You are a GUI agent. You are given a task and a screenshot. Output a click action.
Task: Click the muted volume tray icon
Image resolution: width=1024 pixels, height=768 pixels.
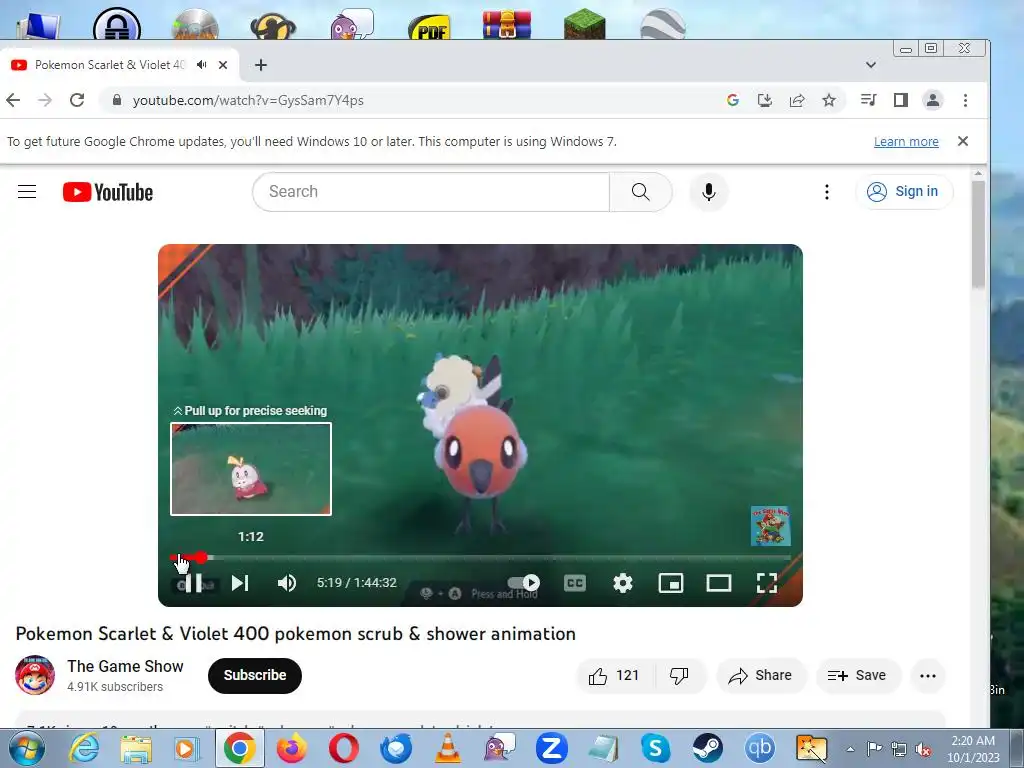pos(923,749)
